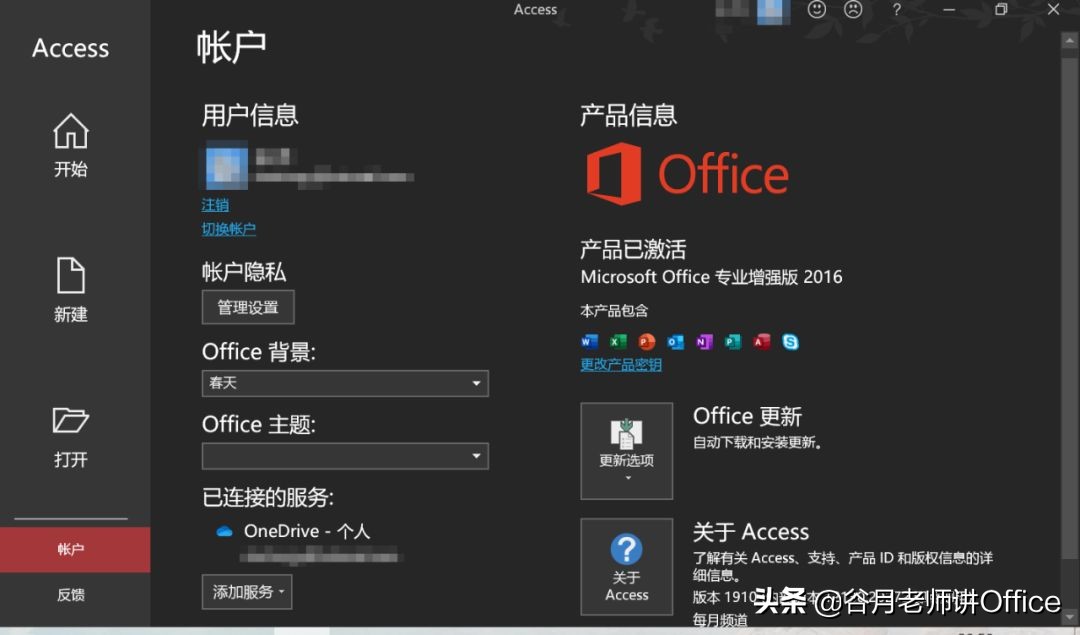Click the scrollbar up arrow
The image size is (1080, 635).
pyautogui.click(x=1070, y=41)
